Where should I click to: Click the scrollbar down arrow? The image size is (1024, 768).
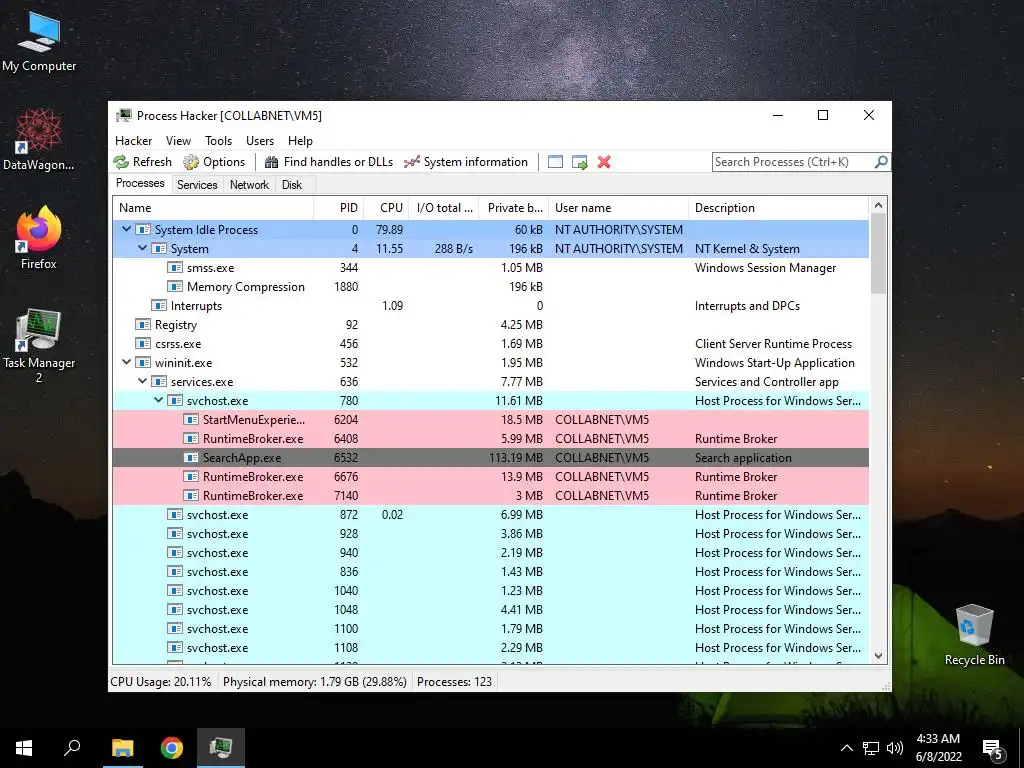click(x=878, y=656)
